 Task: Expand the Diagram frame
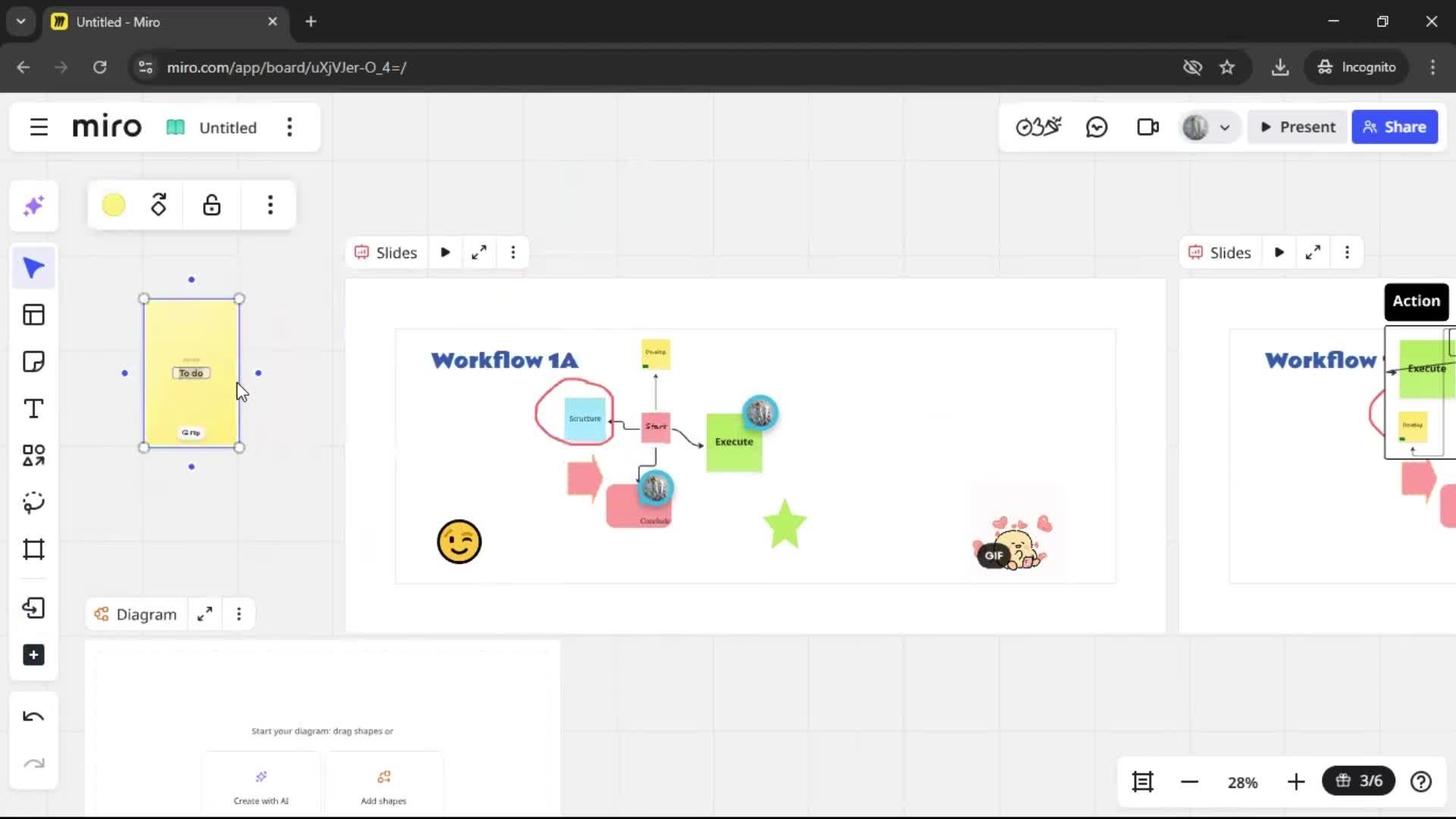205,614
